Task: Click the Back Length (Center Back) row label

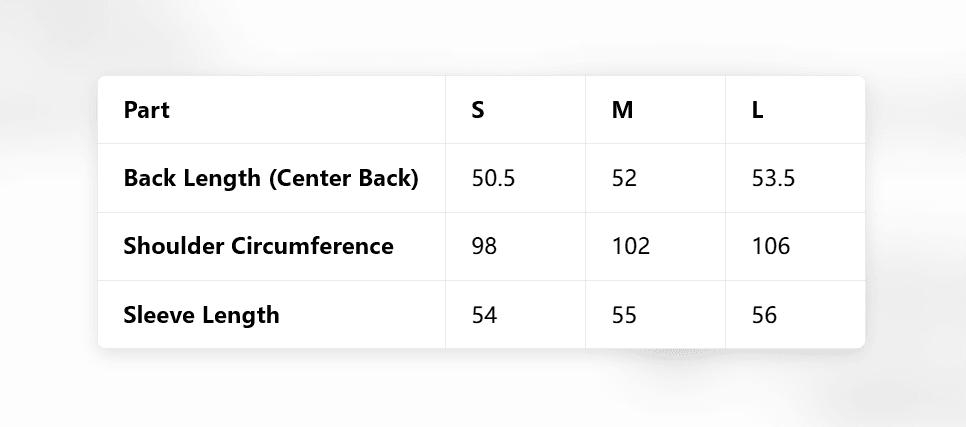Action: pos(270,178)
